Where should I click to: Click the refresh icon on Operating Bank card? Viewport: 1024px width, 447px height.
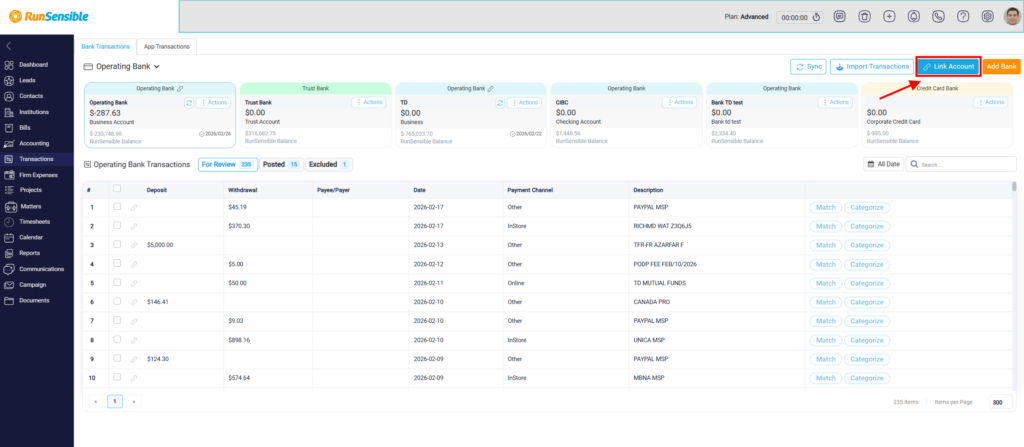(x=189, y=103)
